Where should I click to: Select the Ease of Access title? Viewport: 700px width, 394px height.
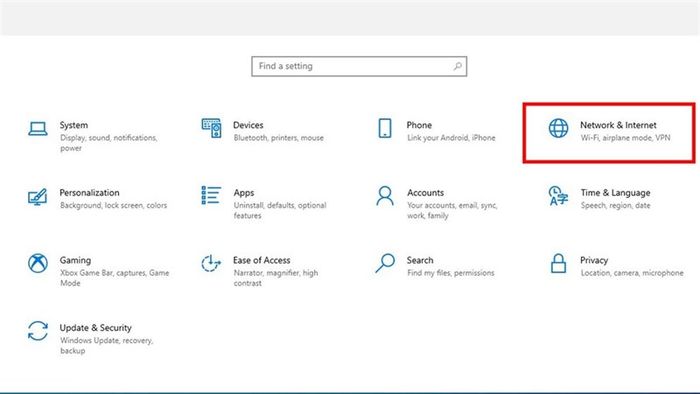pyautogui.click(x=262, y=260)
